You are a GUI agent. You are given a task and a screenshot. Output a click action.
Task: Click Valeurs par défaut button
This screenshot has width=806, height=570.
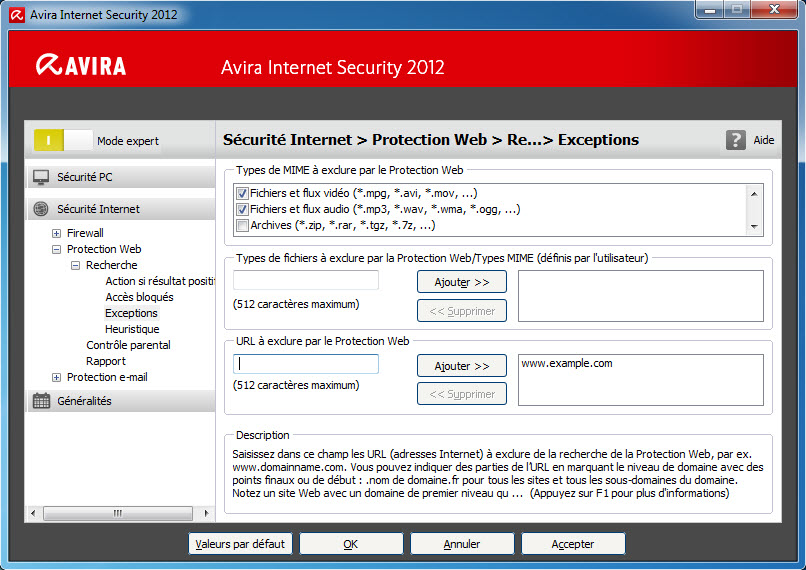(240, 544)
